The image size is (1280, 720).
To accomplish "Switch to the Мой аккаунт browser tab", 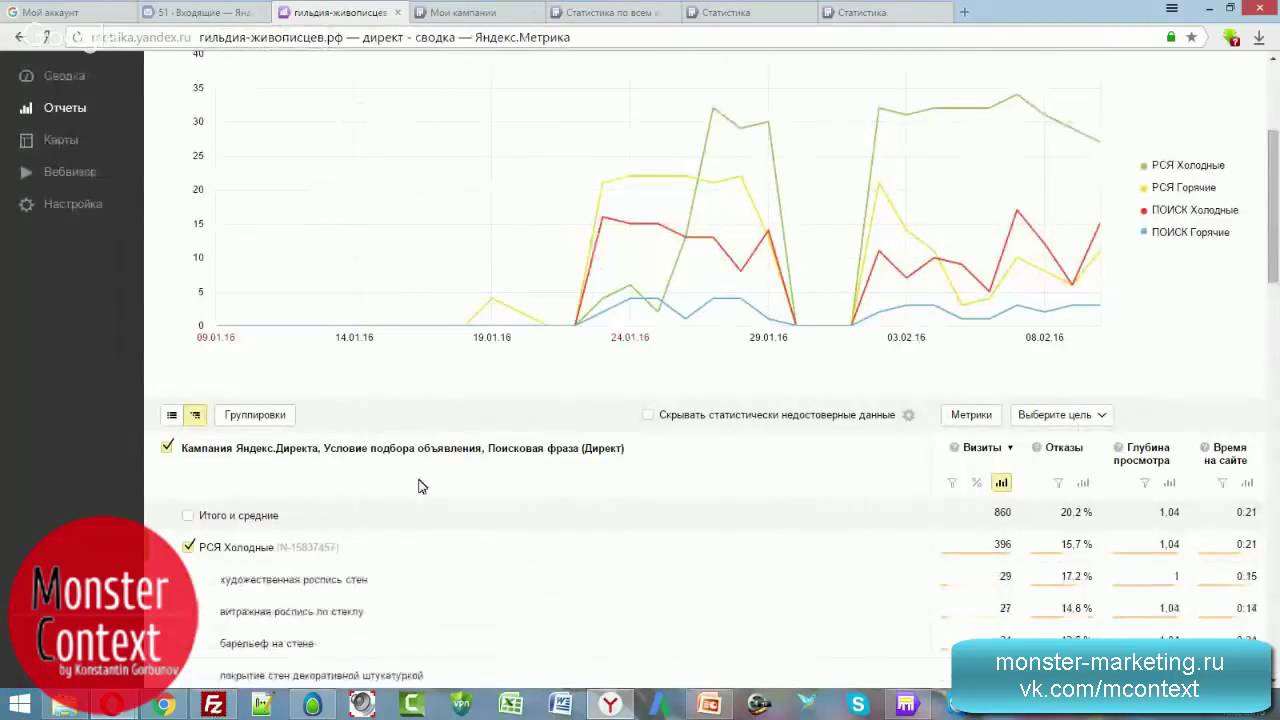I will (69, 12).
